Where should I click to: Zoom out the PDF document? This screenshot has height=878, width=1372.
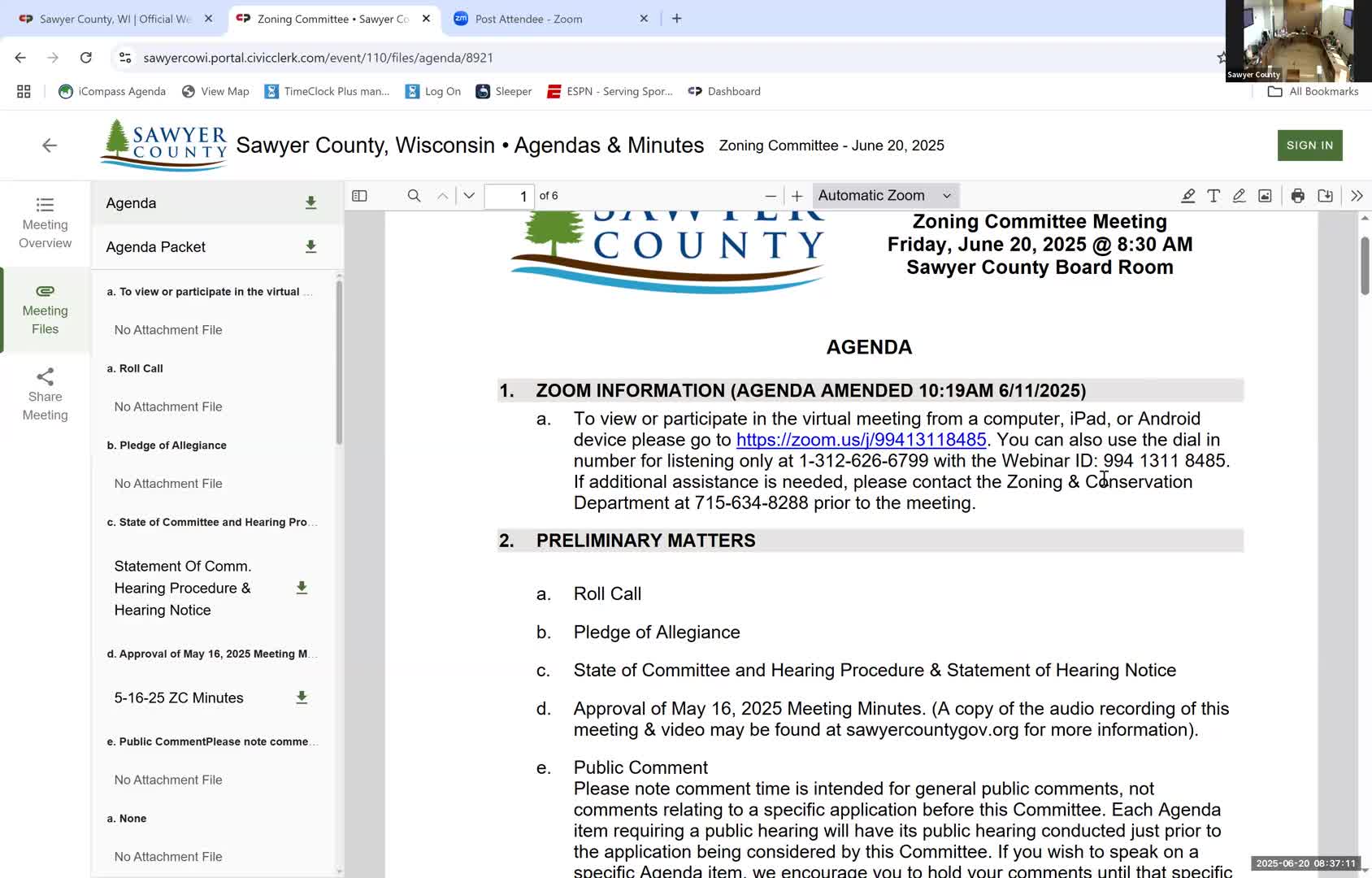point(771,196)
